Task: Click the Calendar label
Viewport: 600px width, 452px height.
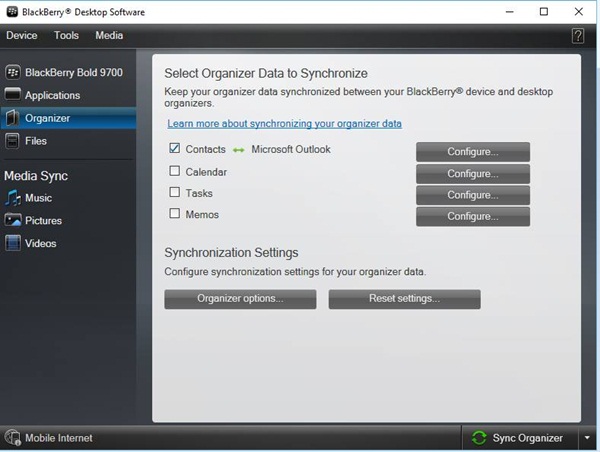Action: [x=206, y=172]
